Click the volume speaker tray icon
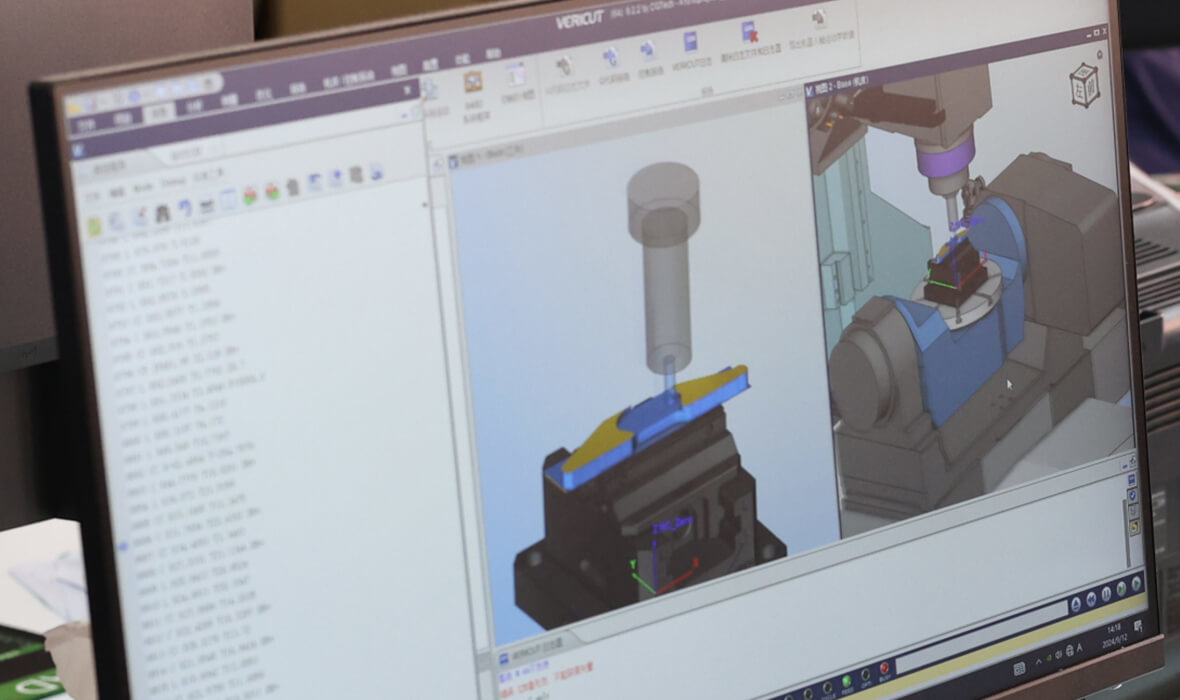Image resolution: width=1180 pixels, height=700 pixels. (1058, 655)
